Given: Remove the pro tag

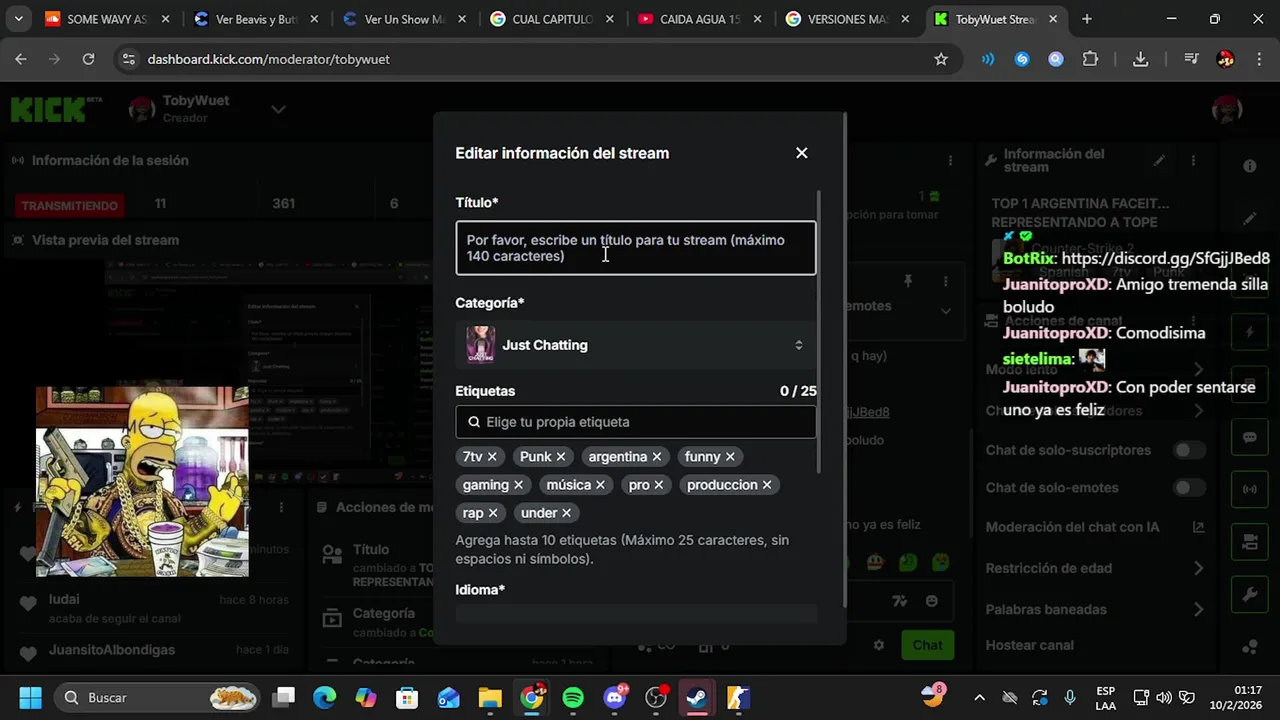Looking at the screenshot, I should click(x=659, y=485).
